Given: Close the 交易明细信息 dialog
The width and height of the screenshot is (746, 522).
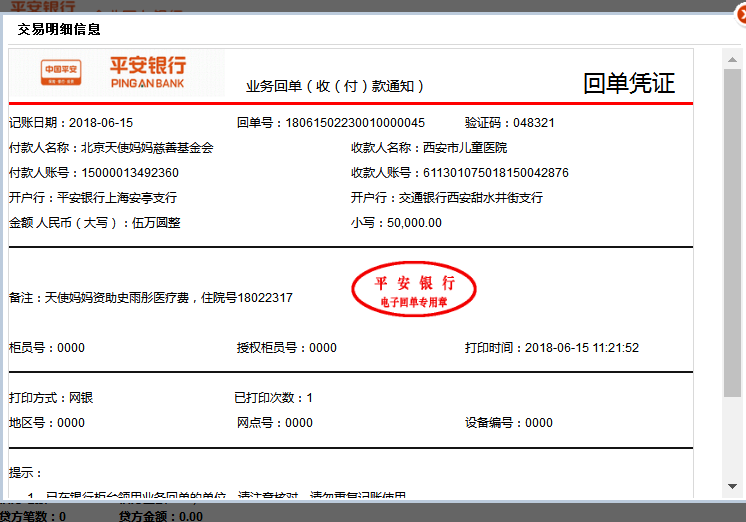Looking at the screenshot, I should (741, 15).
